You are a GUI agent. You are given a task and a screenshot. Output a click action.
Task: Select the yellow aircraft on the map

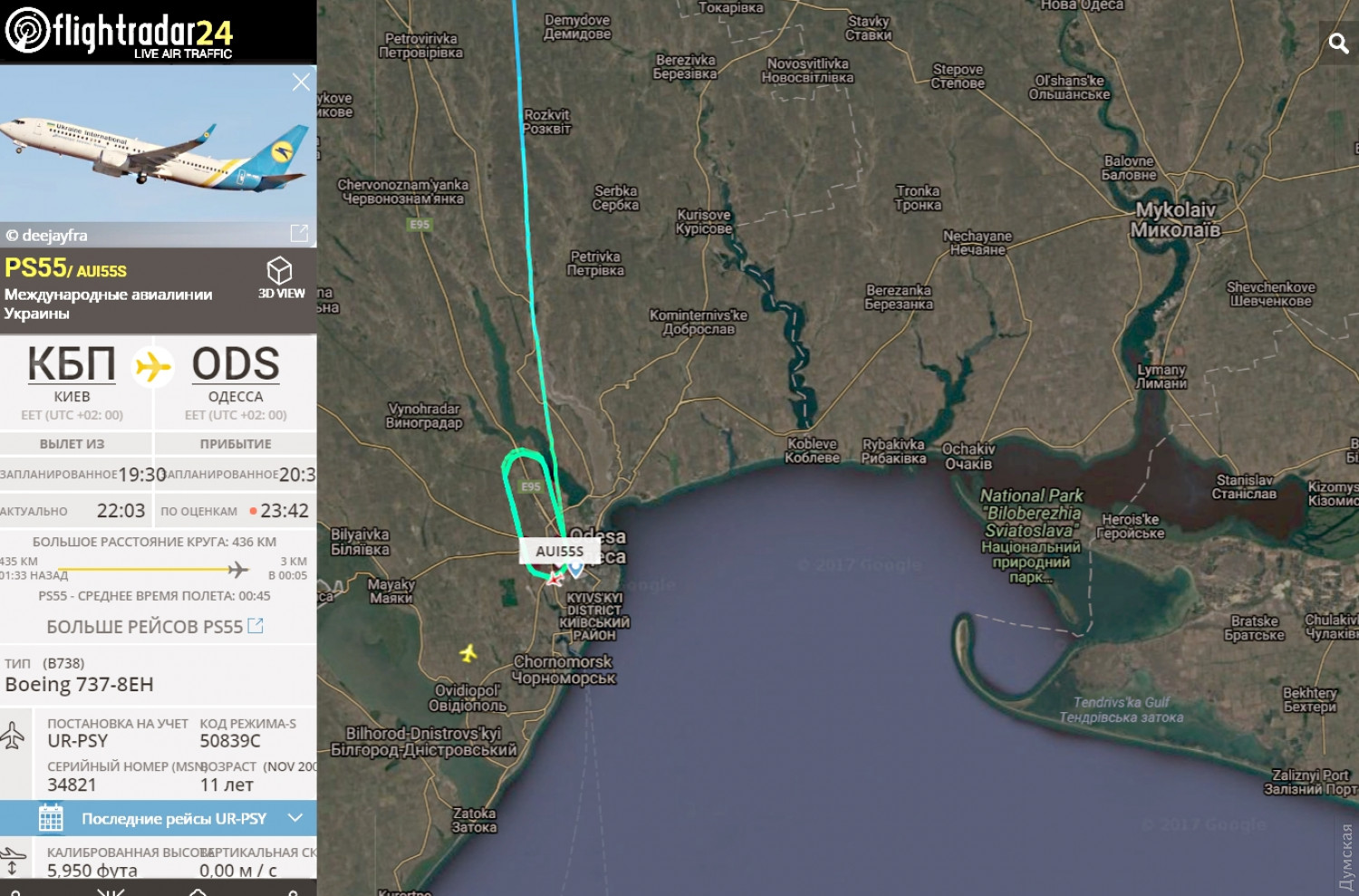[468, 652]
